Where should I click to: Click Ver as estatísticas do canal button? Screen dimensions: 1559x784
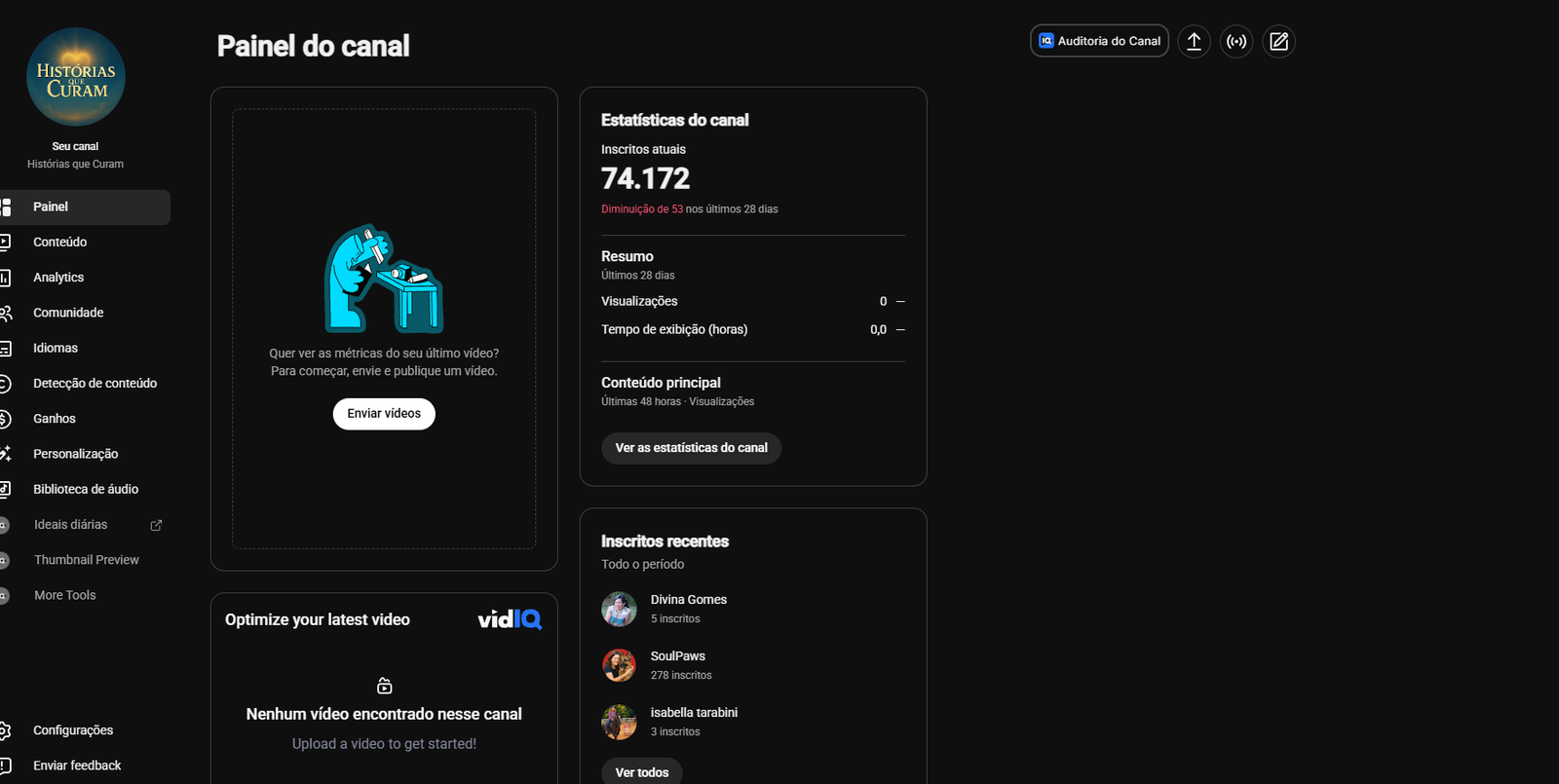(691, 448)
